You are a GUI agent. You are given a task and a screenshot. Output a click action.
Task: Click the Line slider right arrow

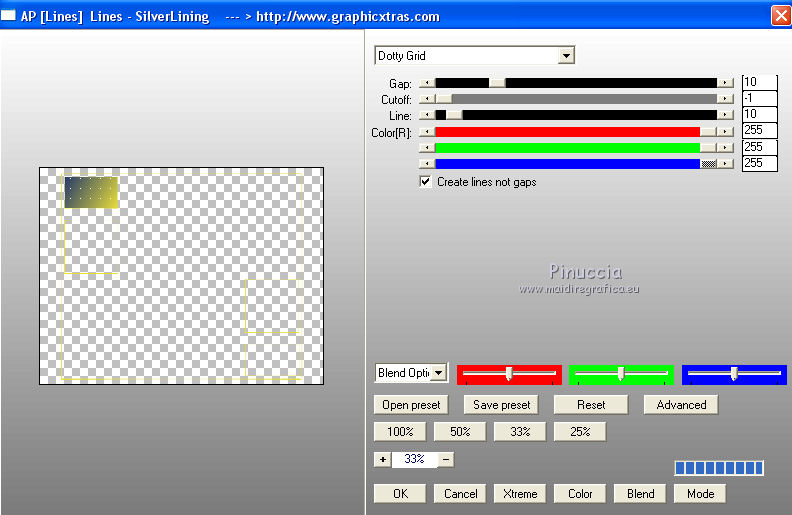[x=725, y=115]
